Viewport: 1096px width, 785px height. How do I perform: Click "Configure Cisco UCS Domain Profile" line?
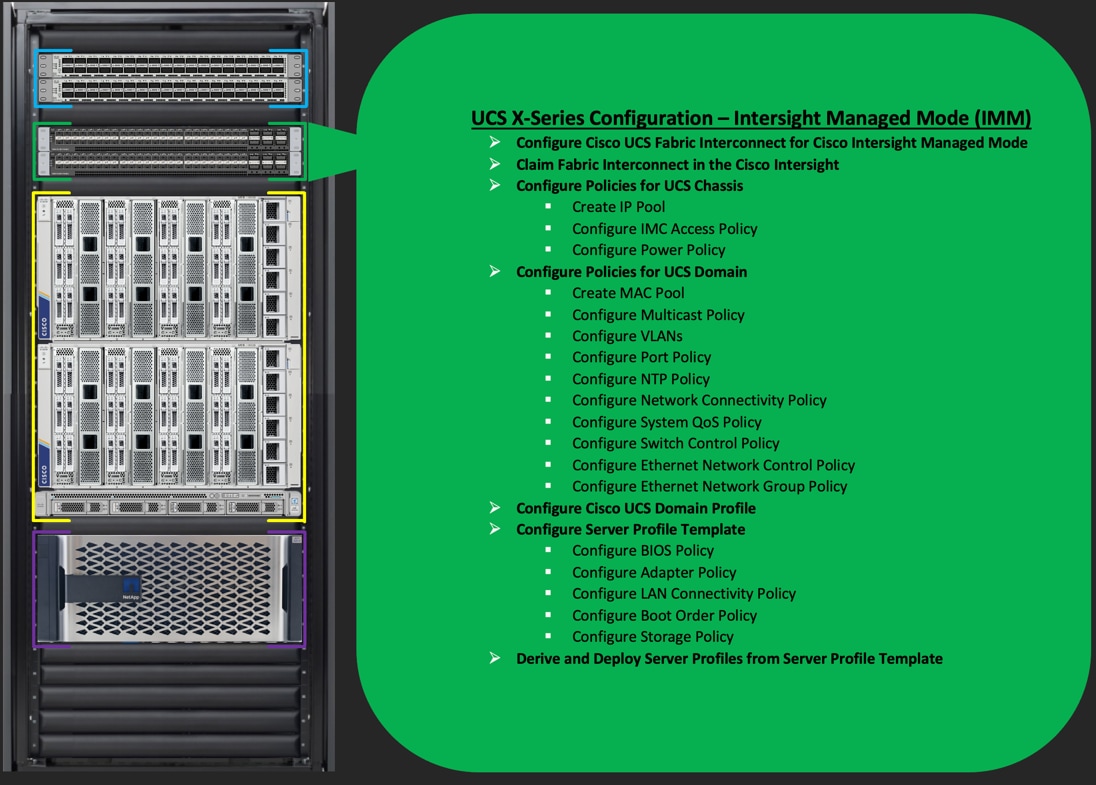pos(635,508)
